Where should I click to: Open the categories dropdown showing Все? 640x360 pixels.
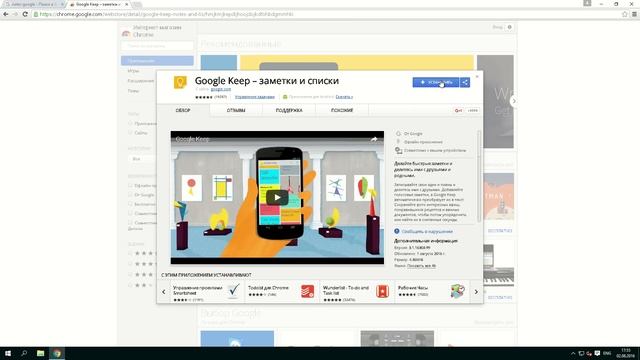click(142, 159)
